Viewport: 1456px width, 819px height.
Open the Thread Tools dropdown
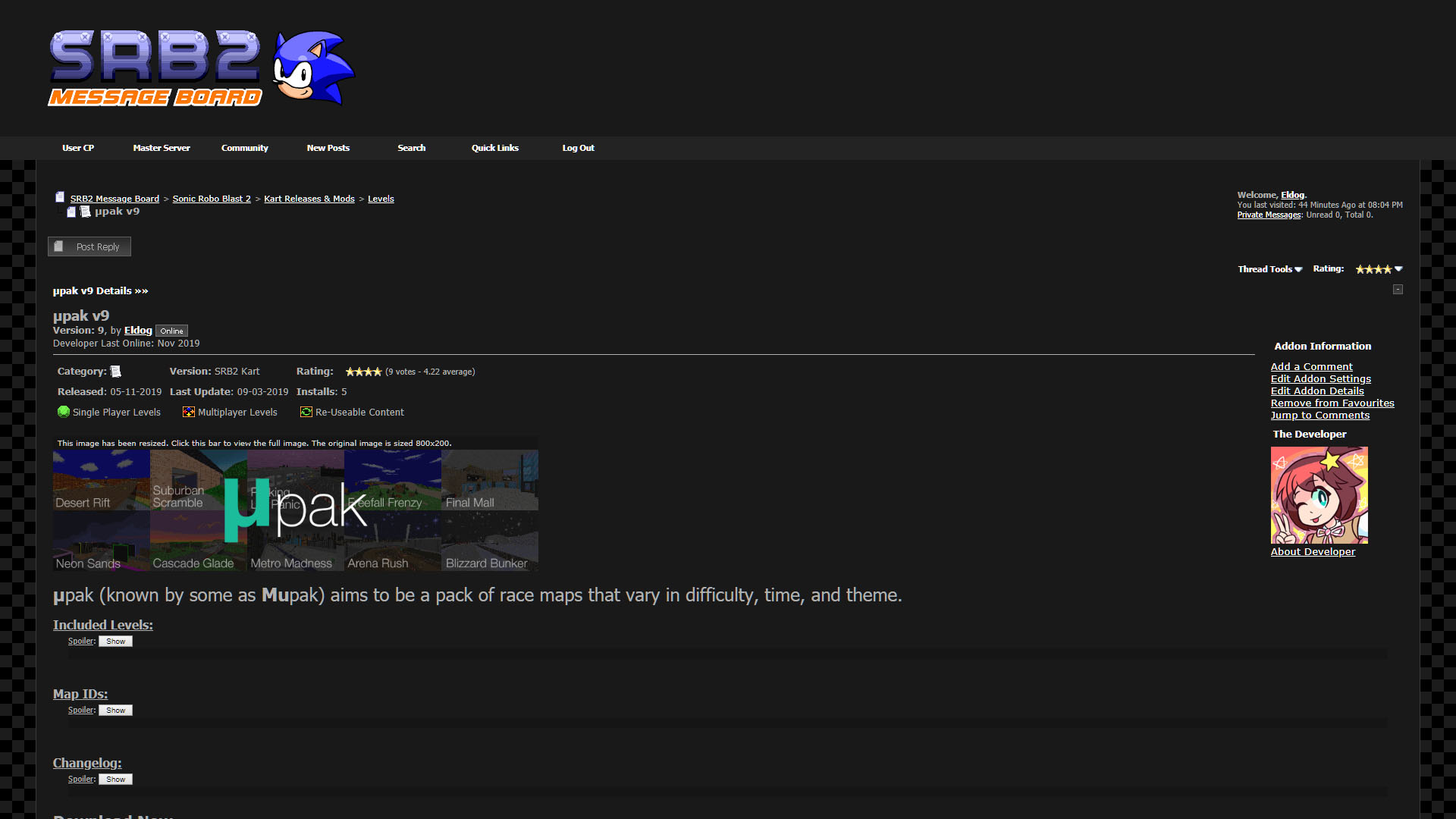click(x=1268, y=268)
